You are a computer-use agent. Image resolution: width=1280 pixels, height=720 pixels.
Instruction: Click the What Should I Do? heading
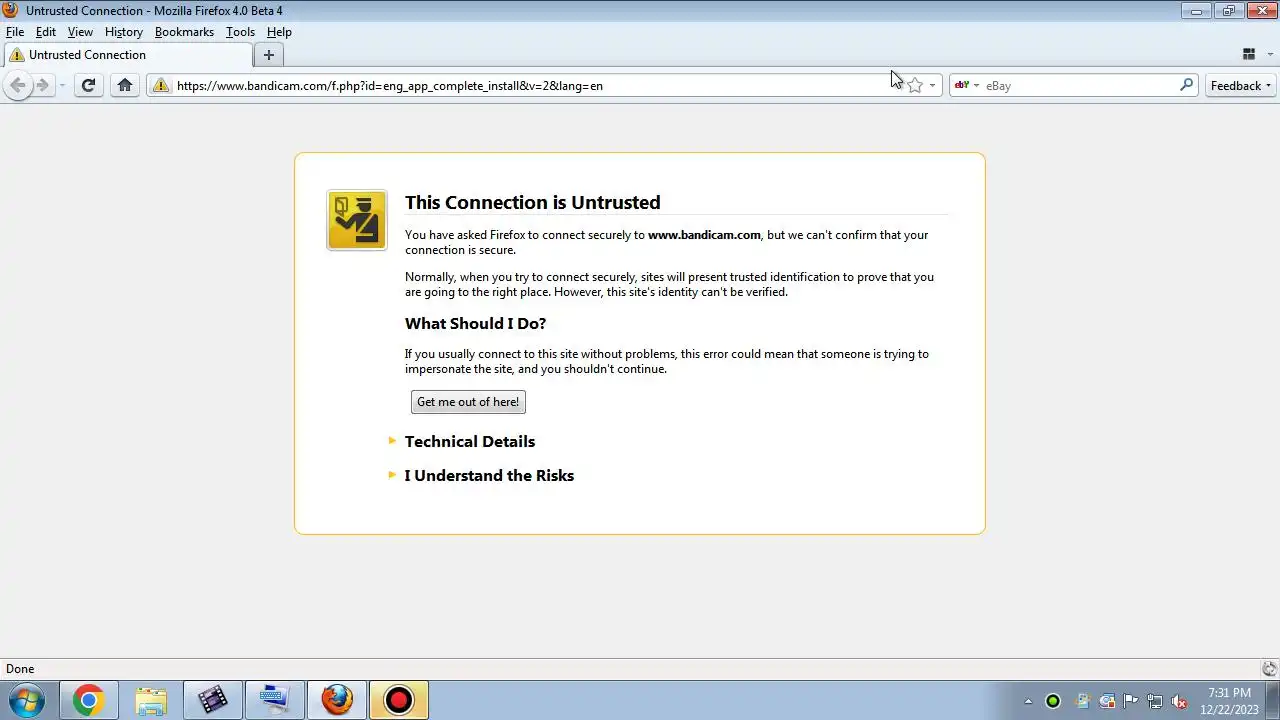[x=475, y=323]
